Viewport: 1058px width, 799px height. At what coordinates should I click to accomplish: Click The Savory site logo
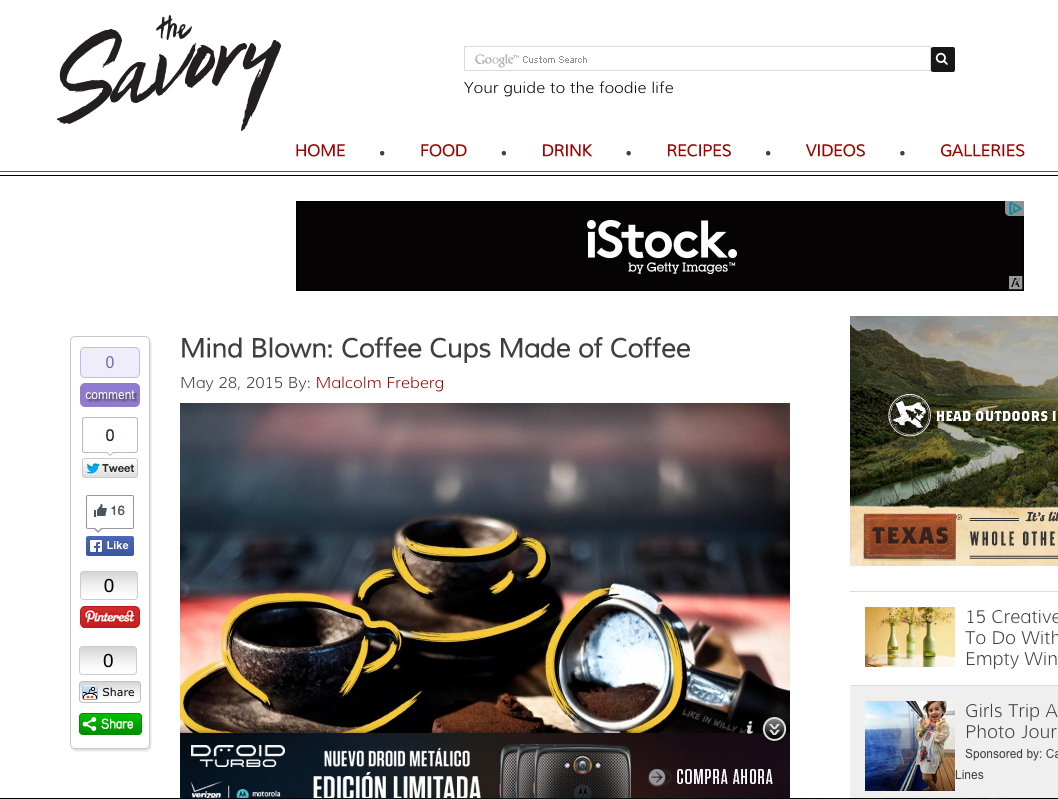tap(169, 73)
